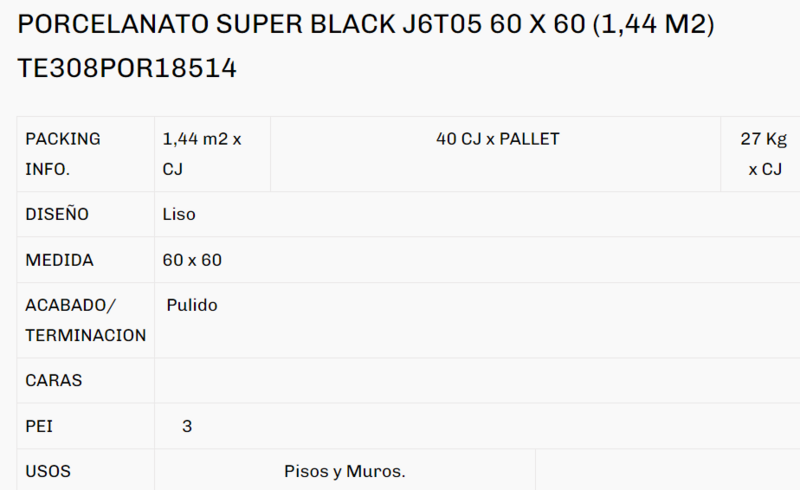This screenshot has width=800, height=490.
Task: Select the 40 CJ x PALLET cell
Action: coord(495,154)
